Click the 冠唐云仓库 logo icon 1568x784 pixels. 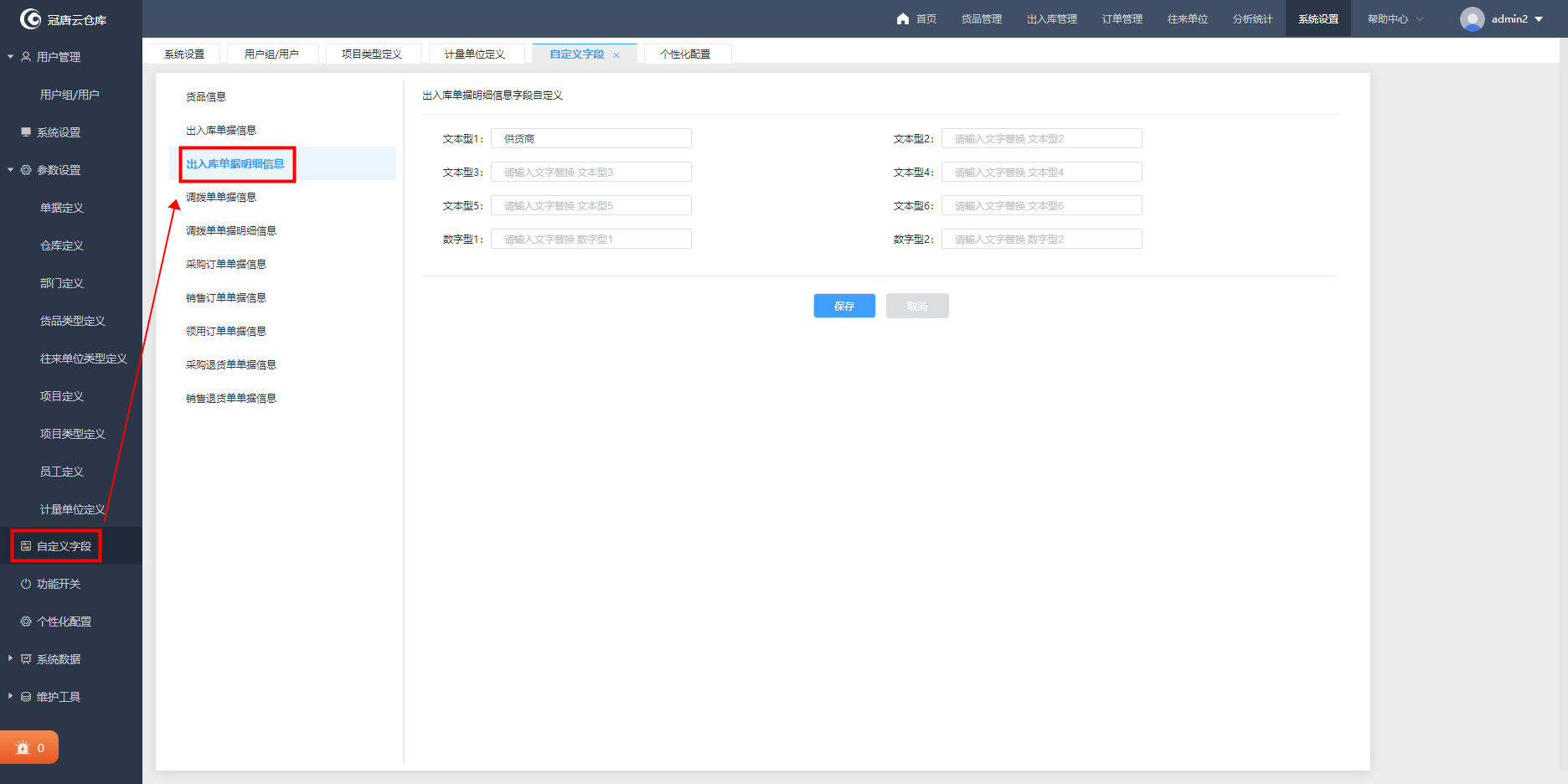[x=30, y=18]
